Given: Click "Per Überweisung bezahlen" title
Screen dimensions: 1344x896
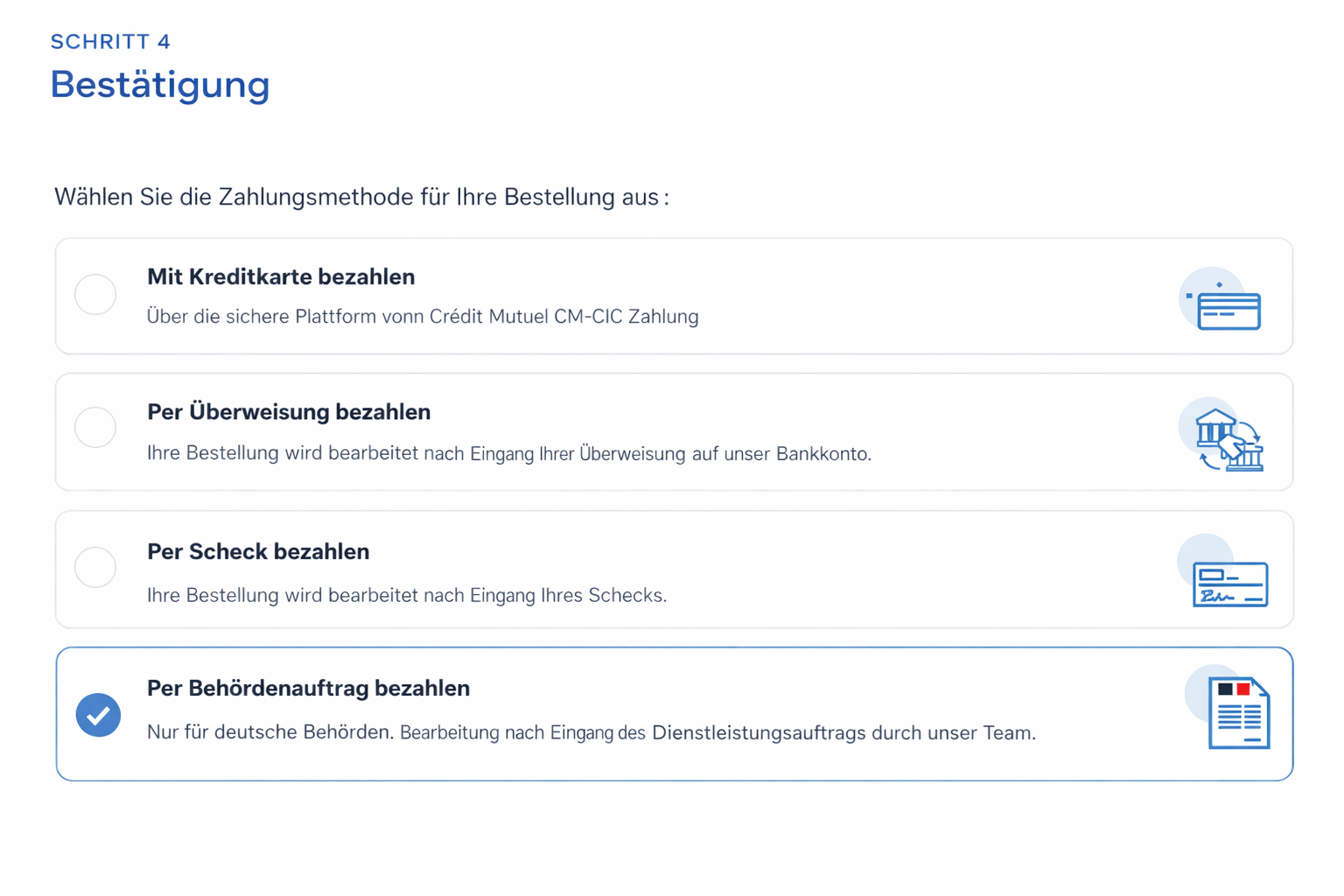Looking at the screenshot, I should (289, 412).
